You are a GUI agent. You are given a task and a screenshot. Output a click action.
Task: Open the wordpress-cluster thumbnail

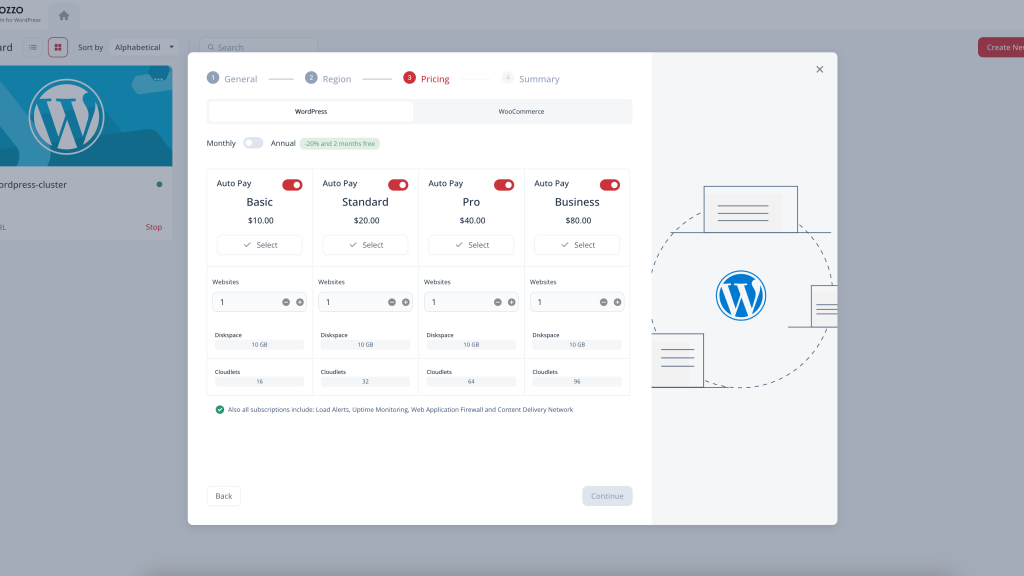click(85, 116)
